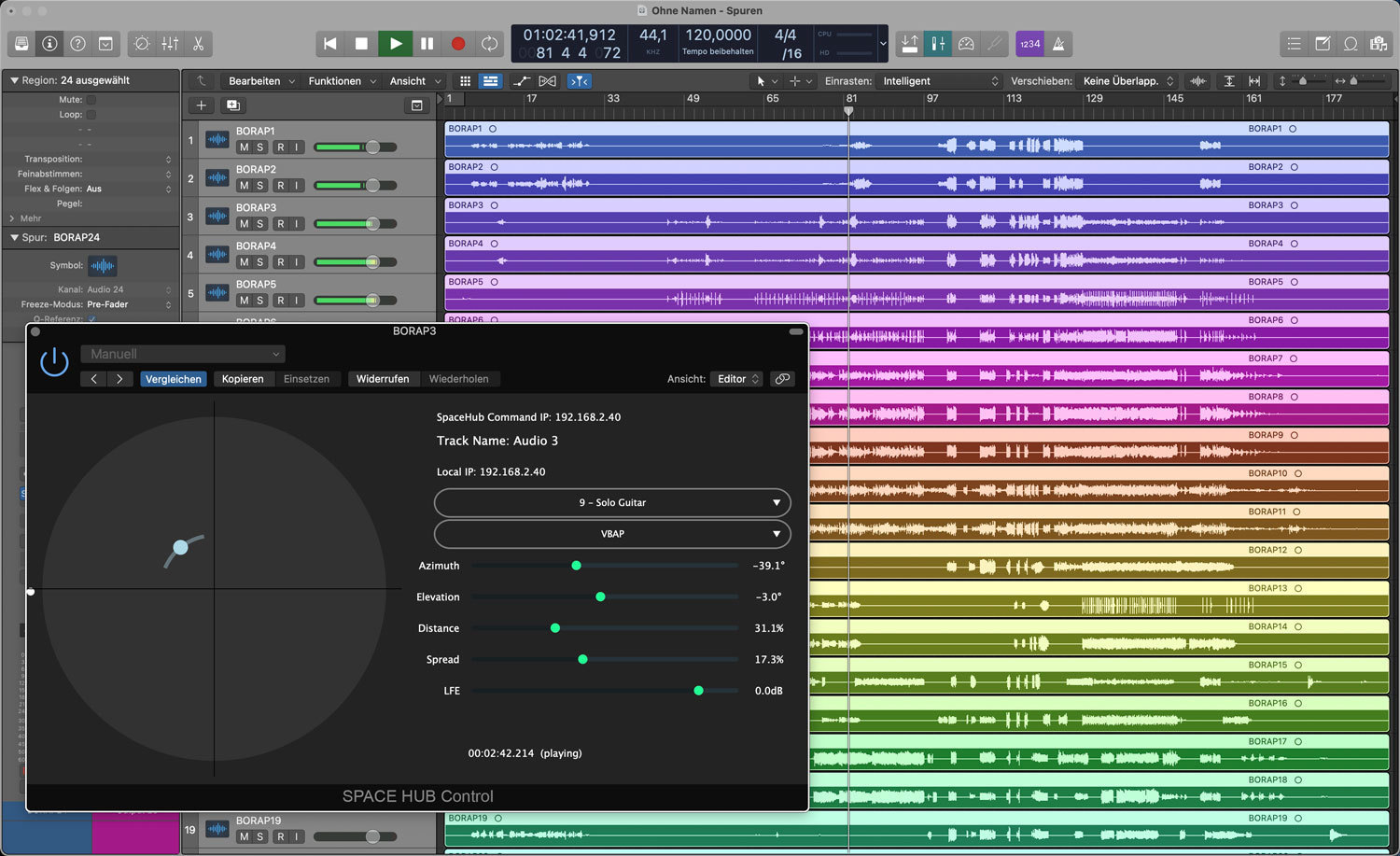Open the Verschieben Keine Überlapp. dropdown
Image resolution: width=1400 pixels, height=856 pixels.
(x=1127, y=81)
